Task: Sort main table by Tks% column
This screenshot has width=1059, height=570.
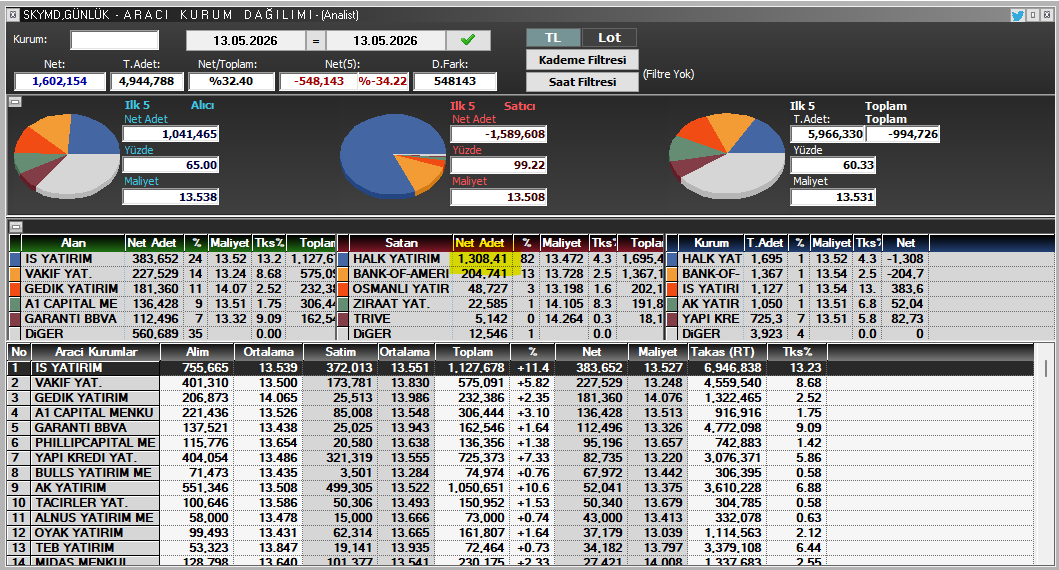Action: (x=797, y=352)
